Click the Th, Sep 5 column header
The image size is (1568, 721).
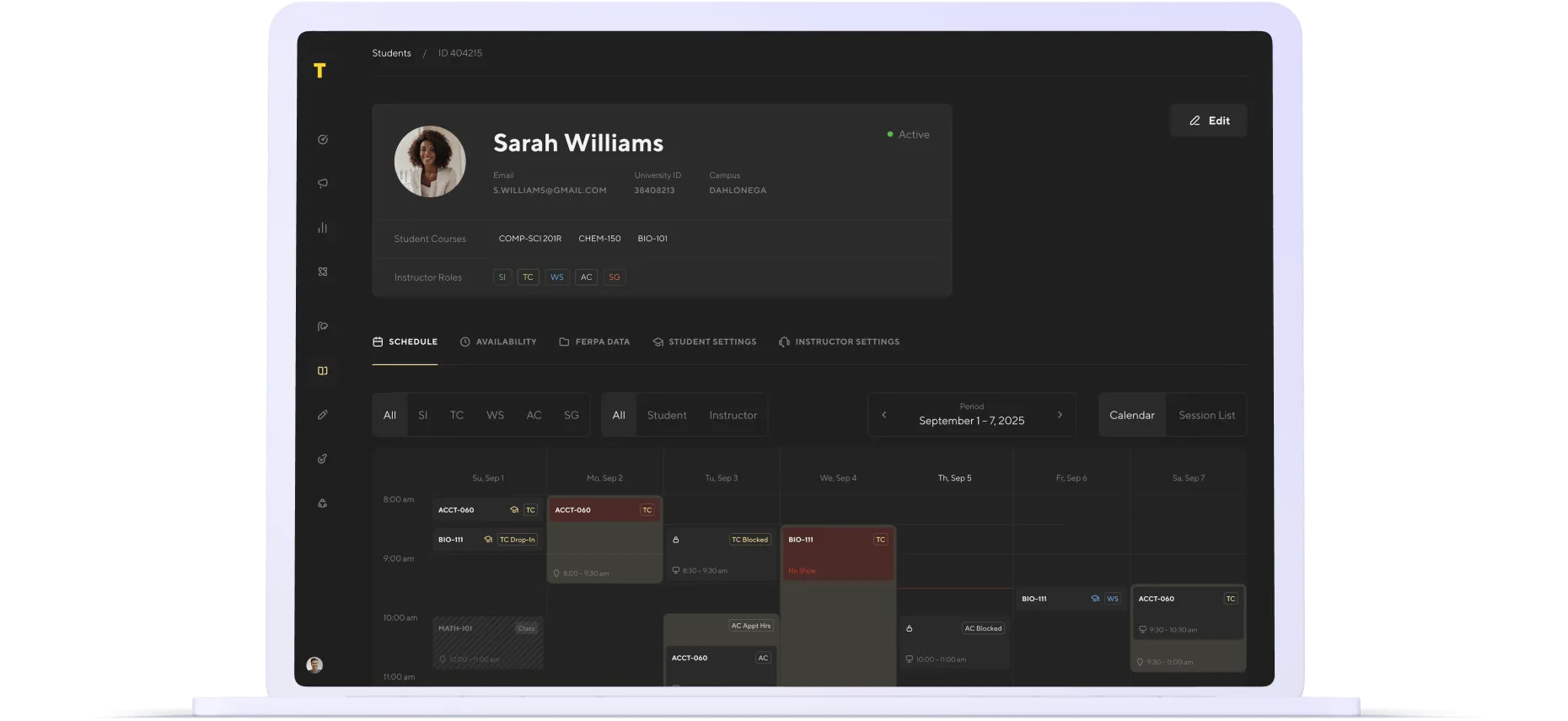[954, 478]
